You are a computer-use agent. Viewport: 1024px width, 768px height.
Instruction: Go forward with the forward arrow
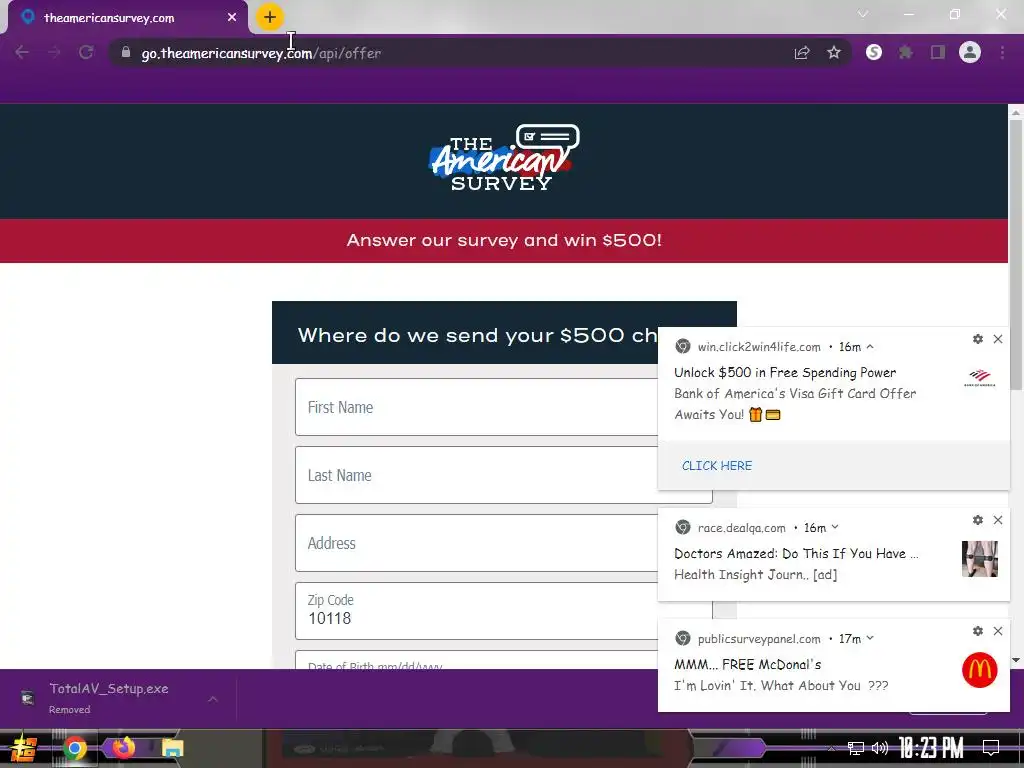point(54,53)
